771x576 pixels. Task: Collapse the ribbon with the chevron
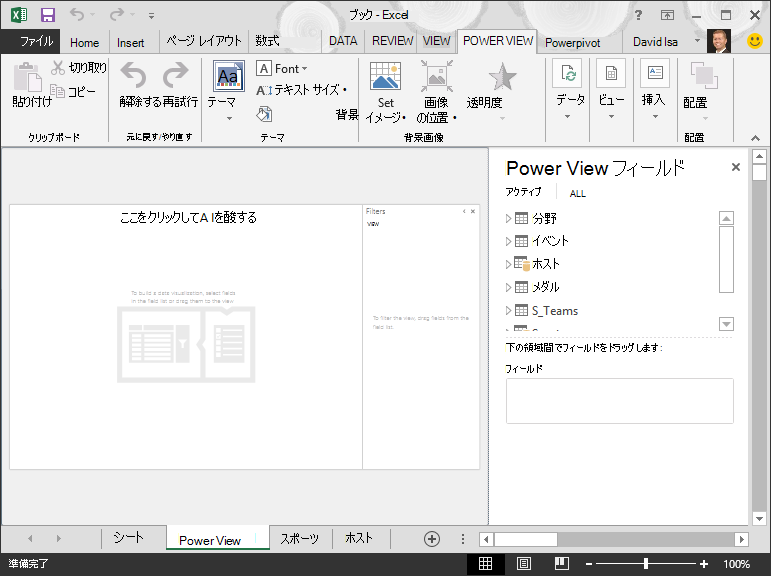755,138
